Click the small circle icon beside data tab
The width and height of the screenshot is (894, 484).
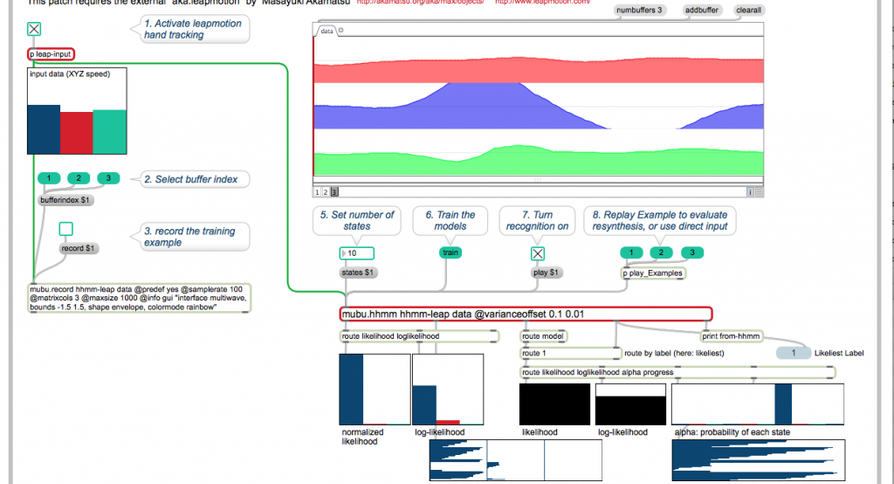coord(341,31)
